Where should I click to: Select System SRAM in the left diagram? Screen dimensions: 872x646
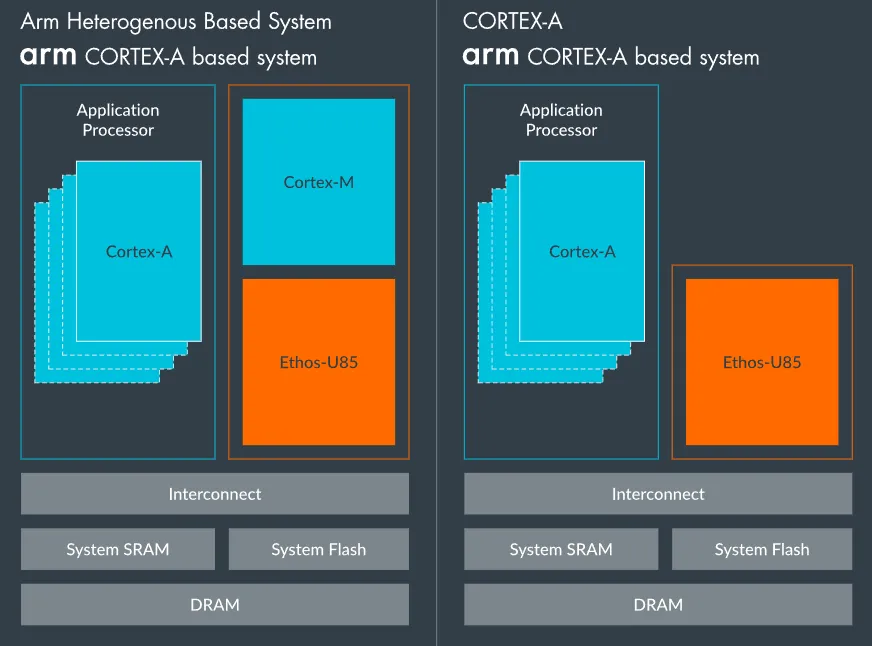click(x=118, y=549)
